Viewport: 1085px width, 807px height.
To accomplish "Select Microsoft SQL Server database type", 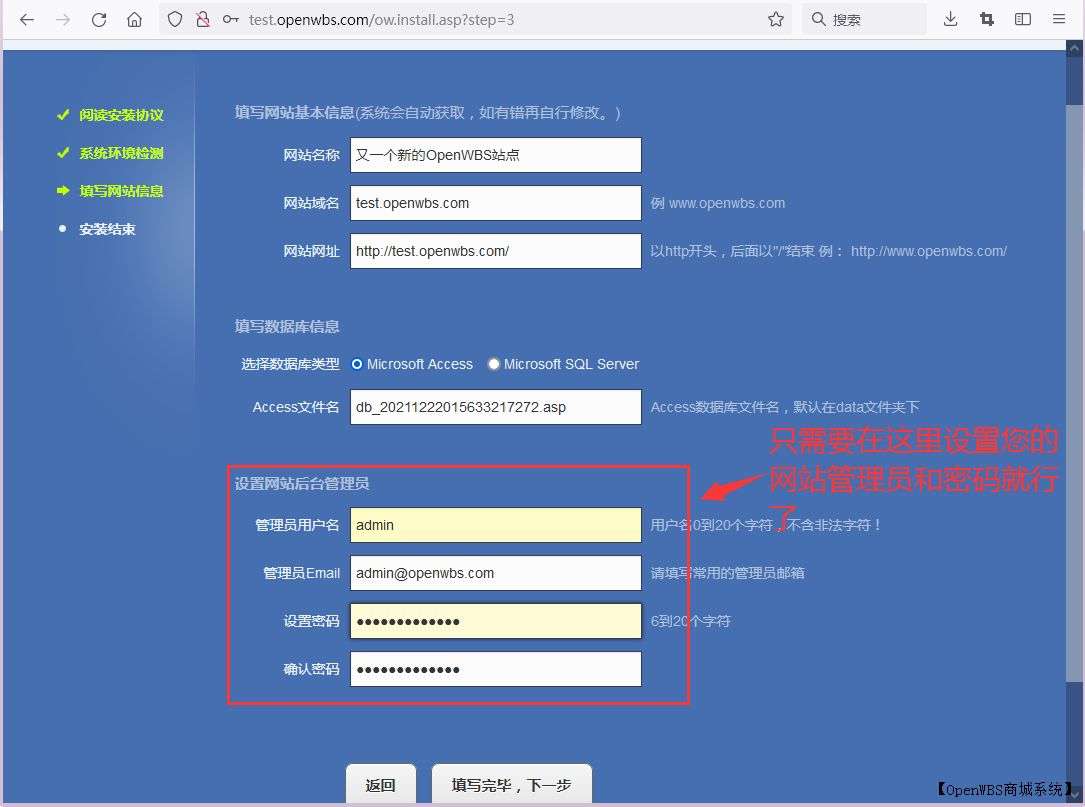I will point(493,364).
